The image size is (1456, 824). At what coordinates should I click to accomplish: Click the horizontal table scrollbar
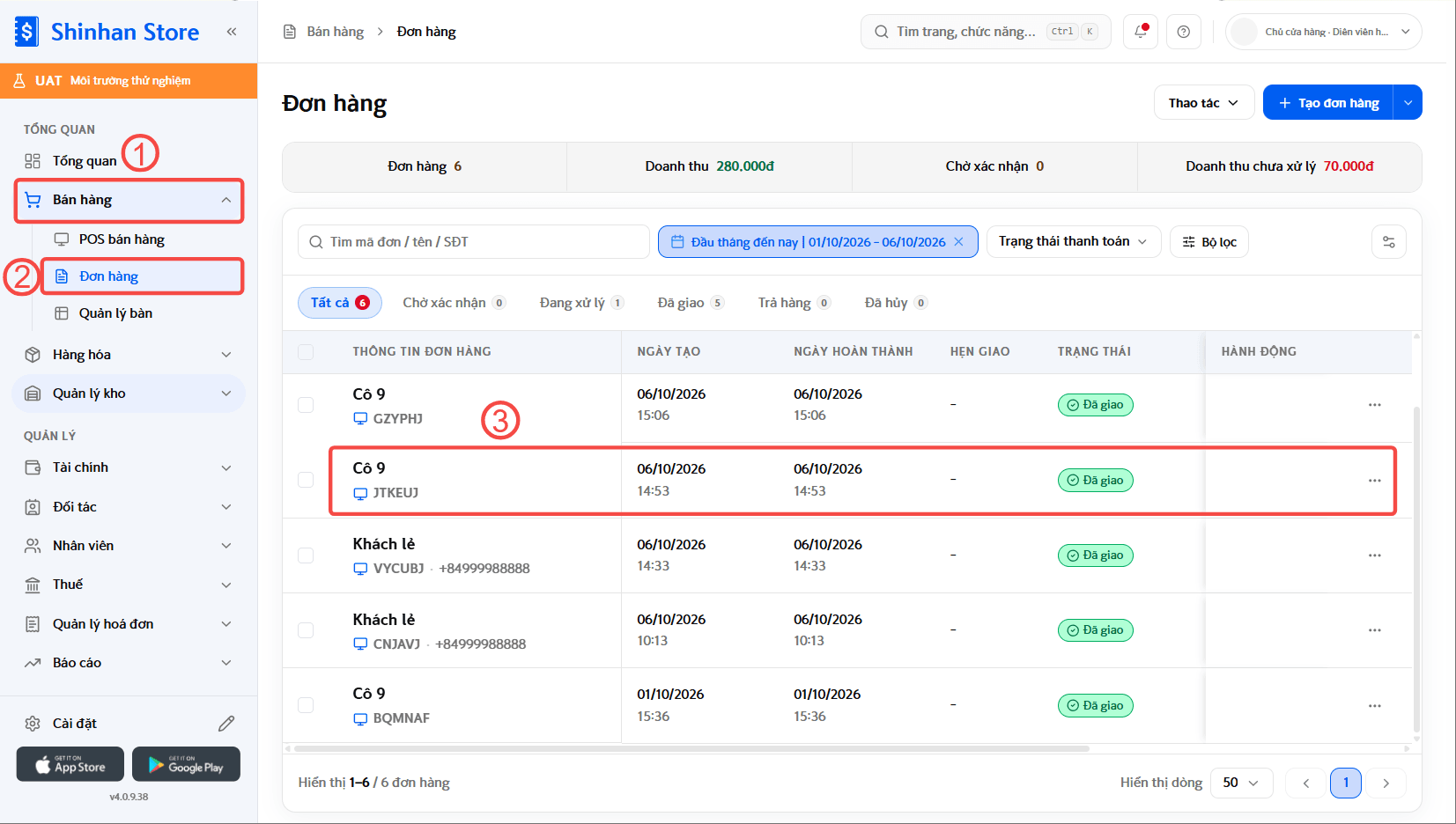[691, 749]
